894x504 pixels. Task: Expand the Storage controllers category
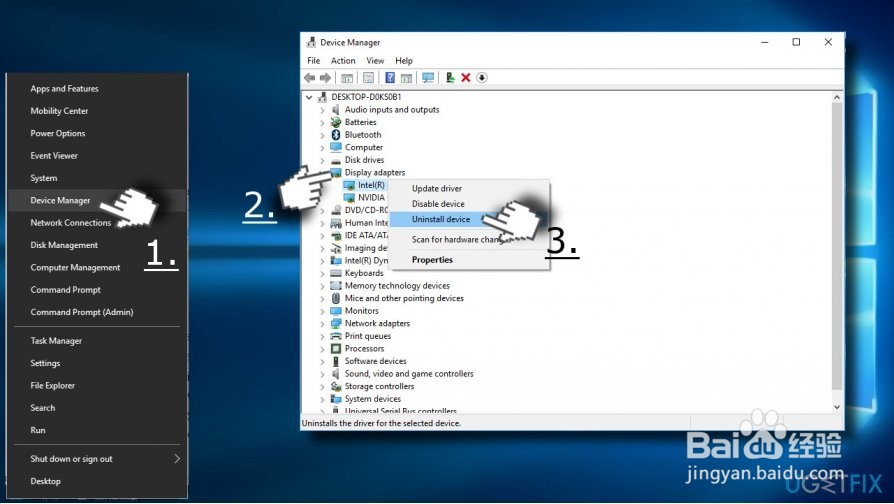pos(322,387)
